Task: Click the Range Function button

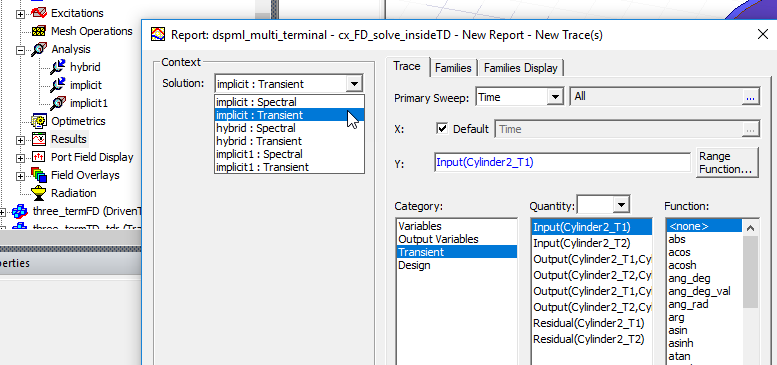Action: pyautogui.click(x=727, y=163)
